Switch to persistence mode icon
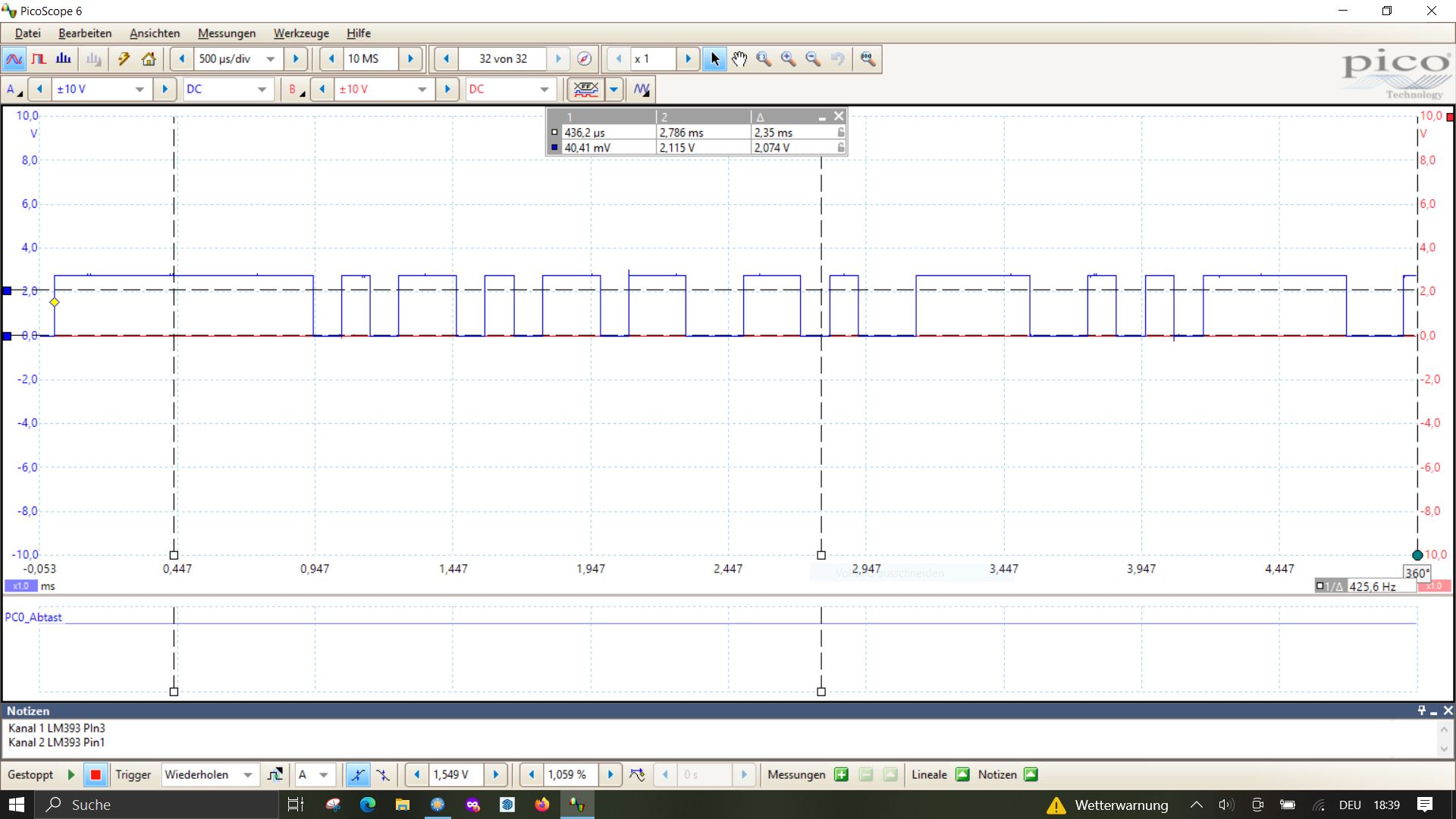 tap(39, 58)
